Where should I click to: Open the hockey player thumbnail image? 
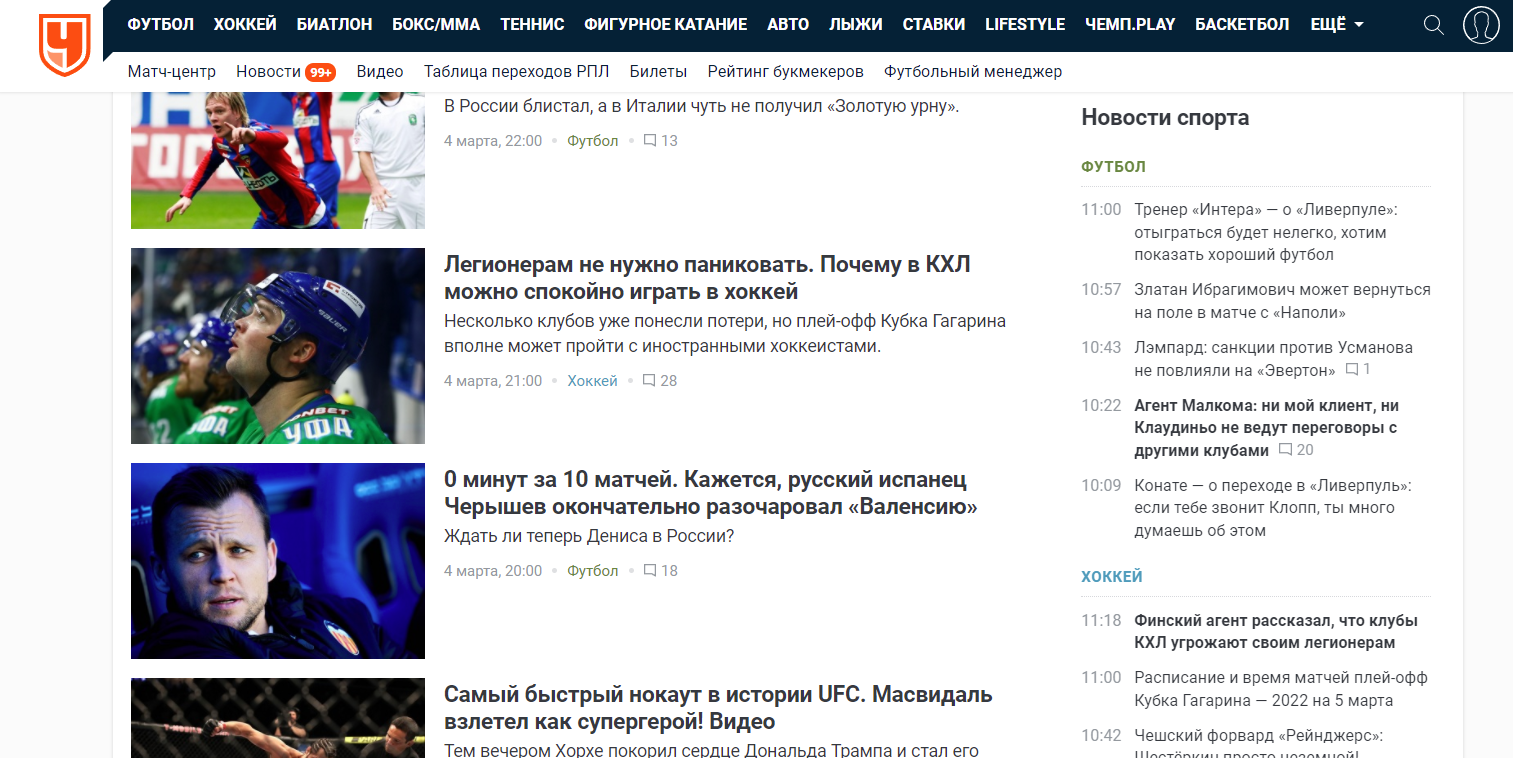278,346
